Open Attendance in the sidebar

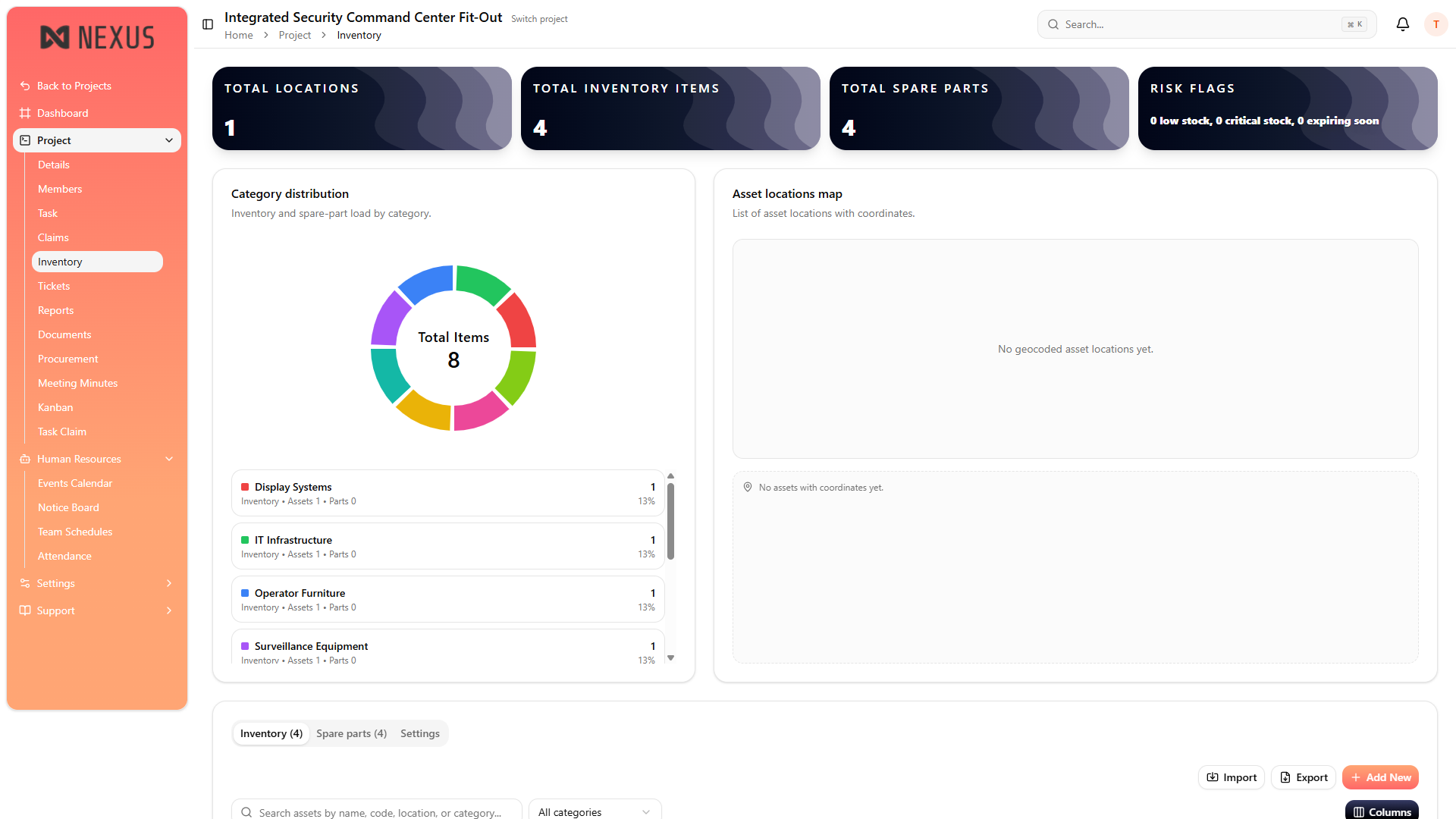[64, 556]
